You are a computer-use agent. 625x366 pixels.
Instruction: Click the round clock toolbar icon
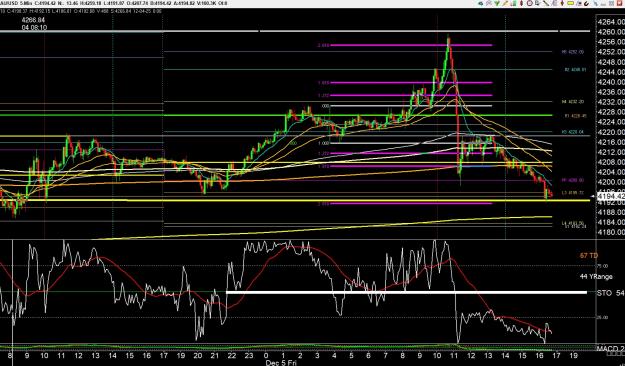click(530, 3)
